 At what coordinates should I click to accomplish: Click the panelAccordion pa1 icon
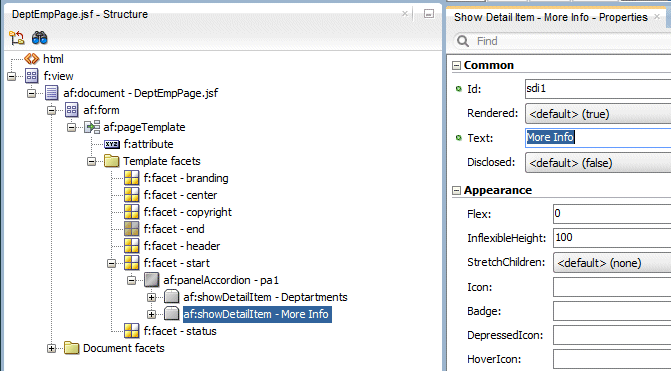(151, 280)
